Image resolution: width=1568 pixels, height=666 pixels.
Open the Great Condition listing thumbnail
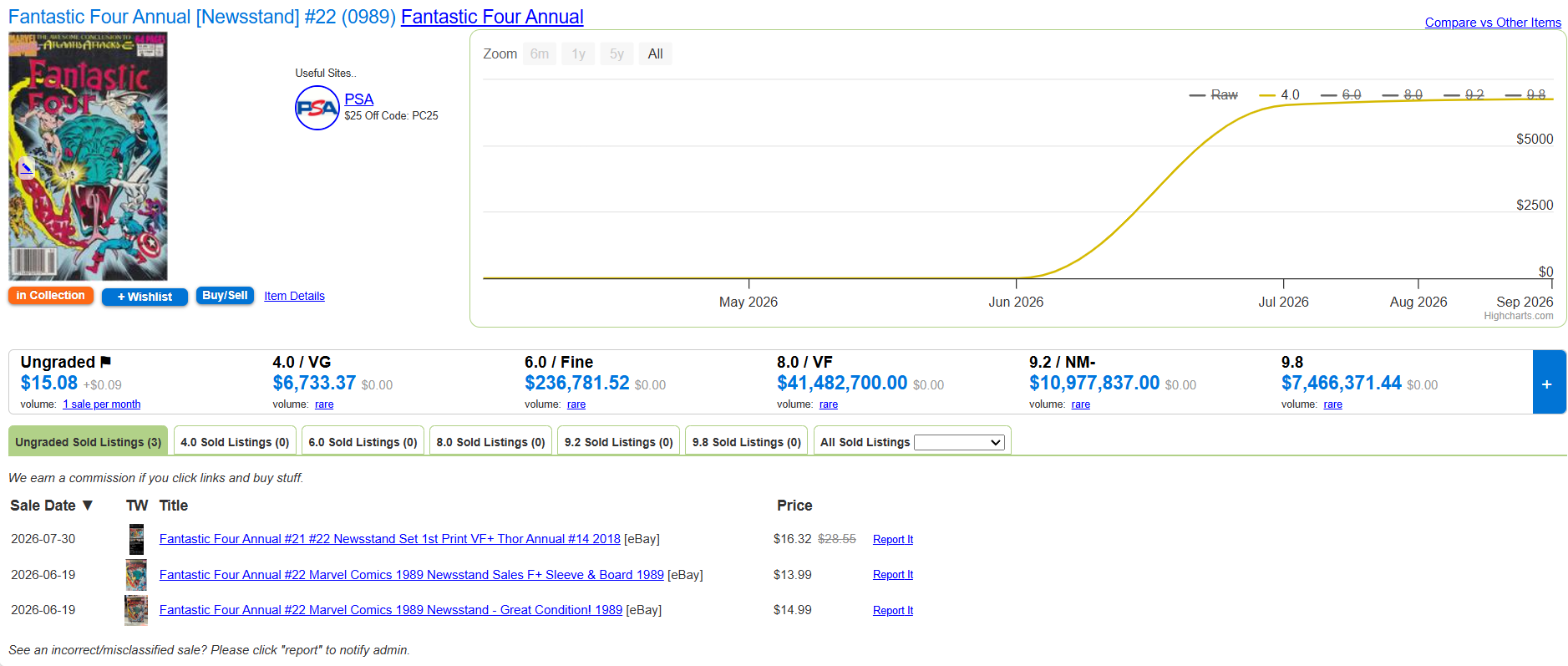[x=136, y=611]
